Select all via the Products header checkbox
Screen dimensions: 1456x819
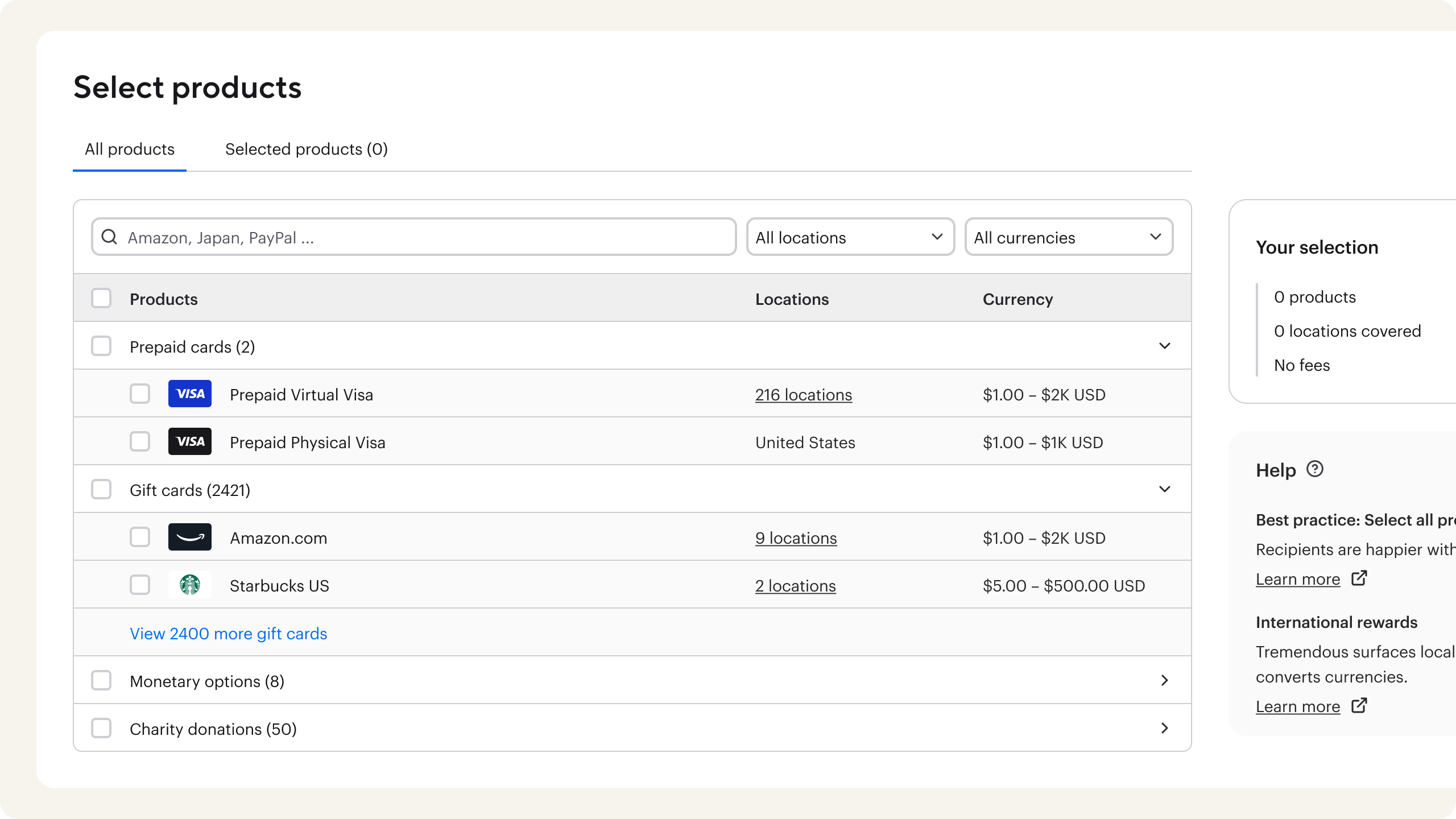[x=101, y=299]
